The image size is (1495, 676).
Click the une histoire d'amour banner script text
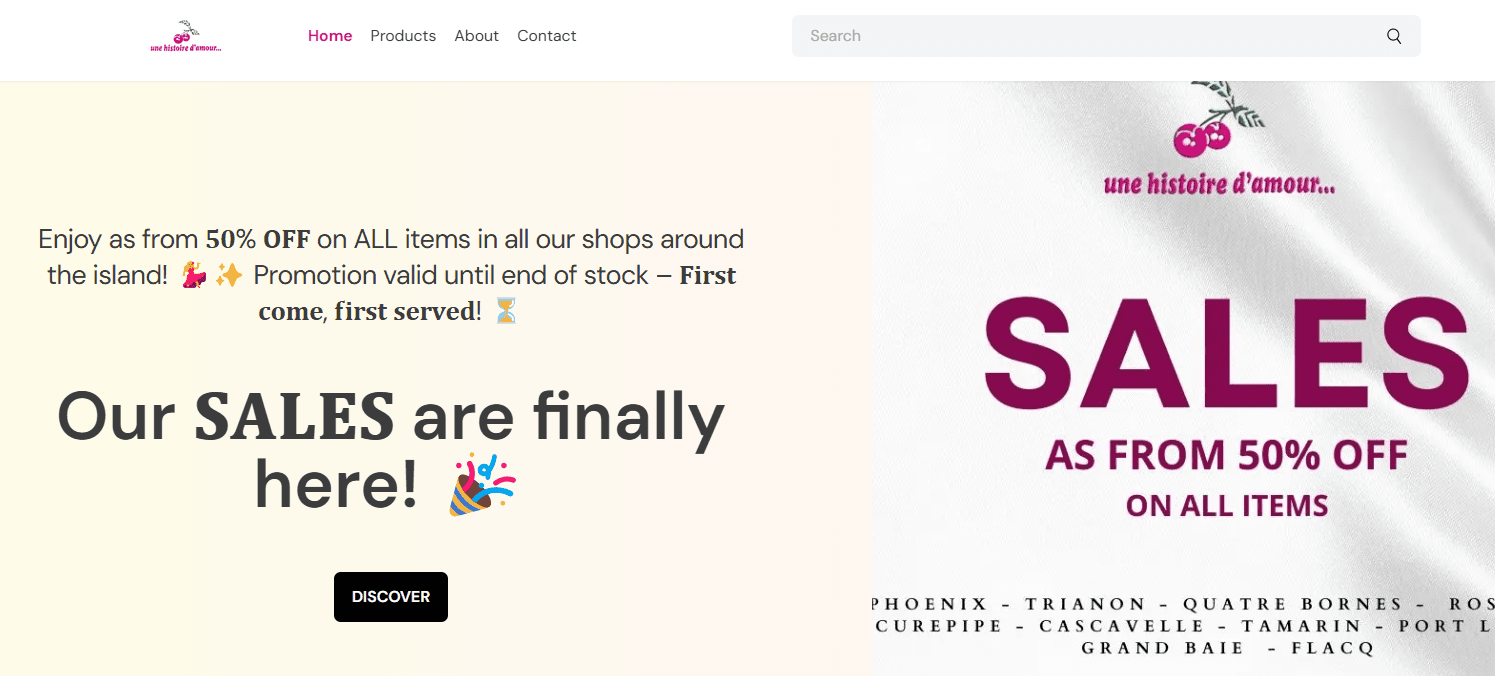point(1219,184)
